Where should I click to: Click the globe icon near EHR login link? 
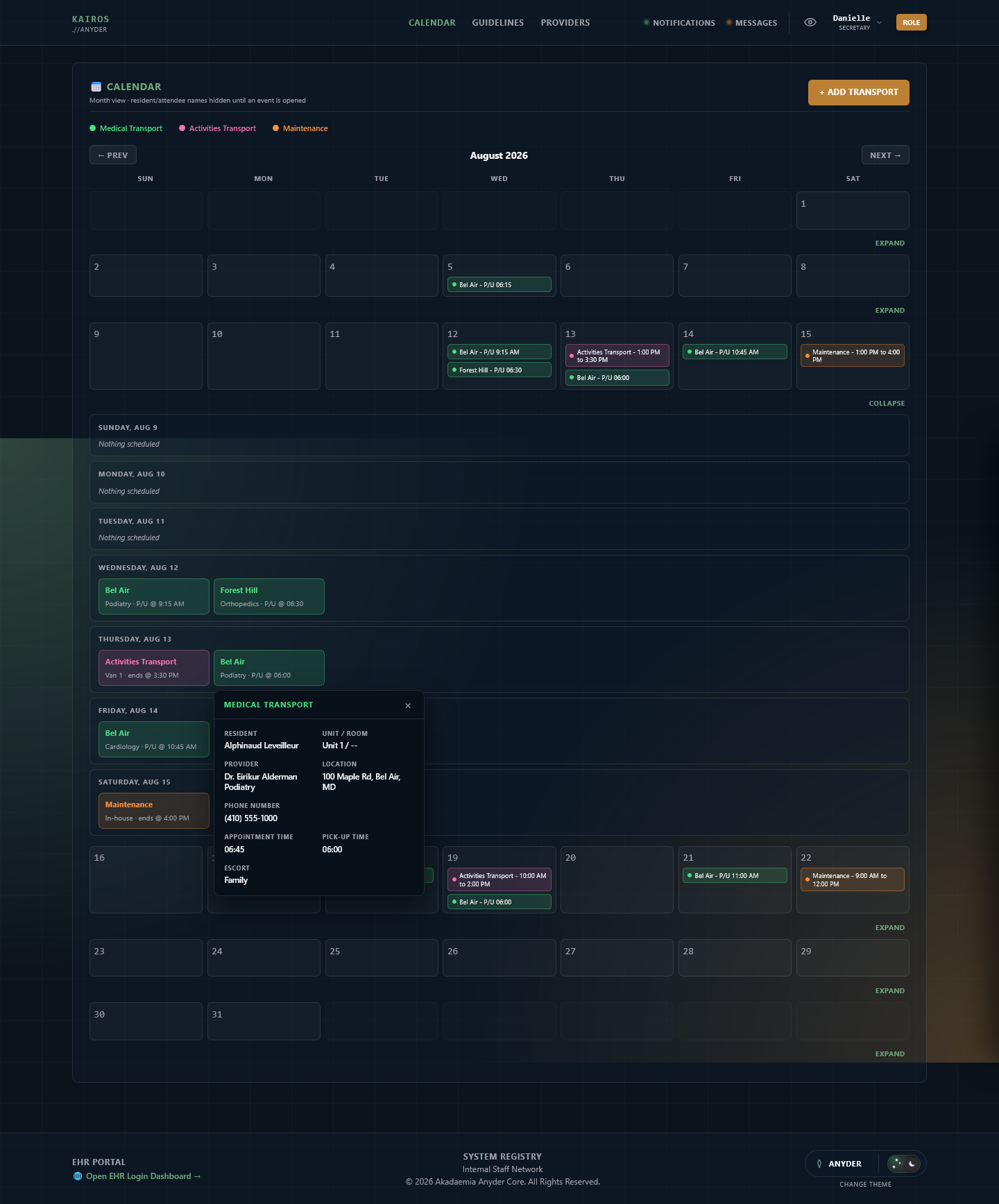pyautogui.click(x=78, y=1176)
